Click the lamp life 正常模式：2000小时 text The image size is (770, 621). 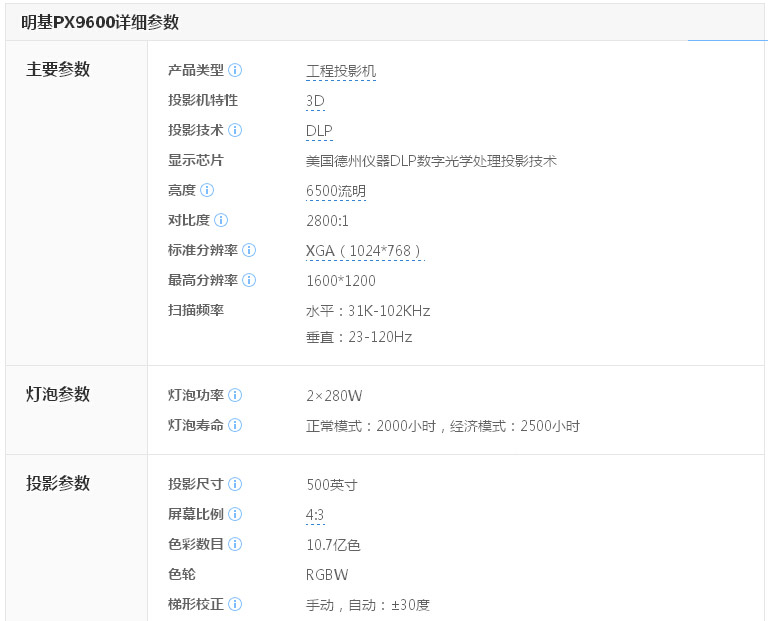(371, 426)
